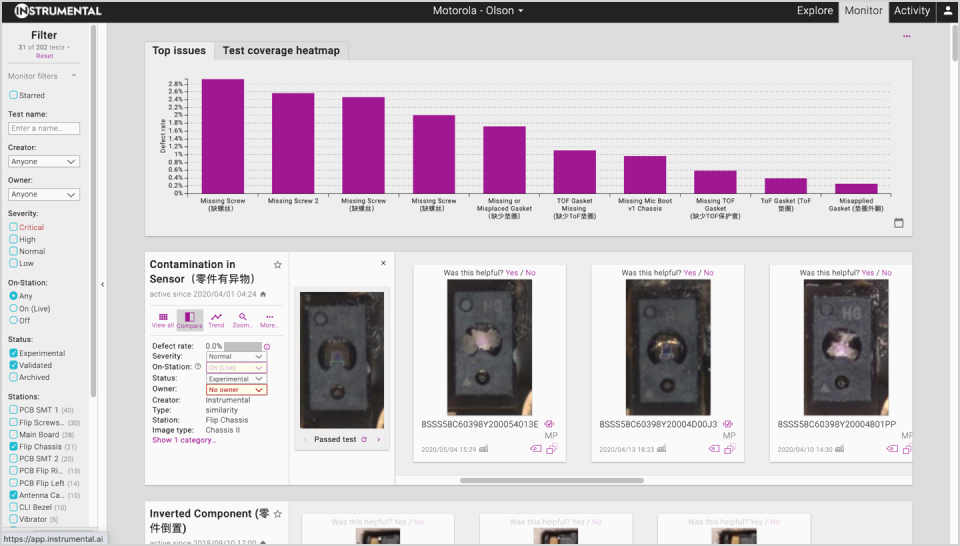Viewport: 960px width, 546px height.
Task: Close the Passed test comparison panel
Action: tap(383, 263)
